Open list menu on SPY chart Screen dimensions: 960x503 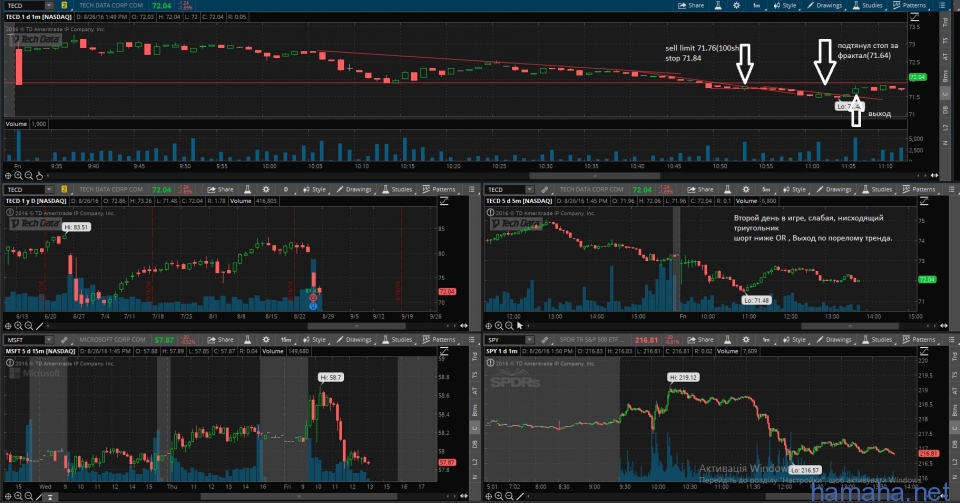pos(951,340)
